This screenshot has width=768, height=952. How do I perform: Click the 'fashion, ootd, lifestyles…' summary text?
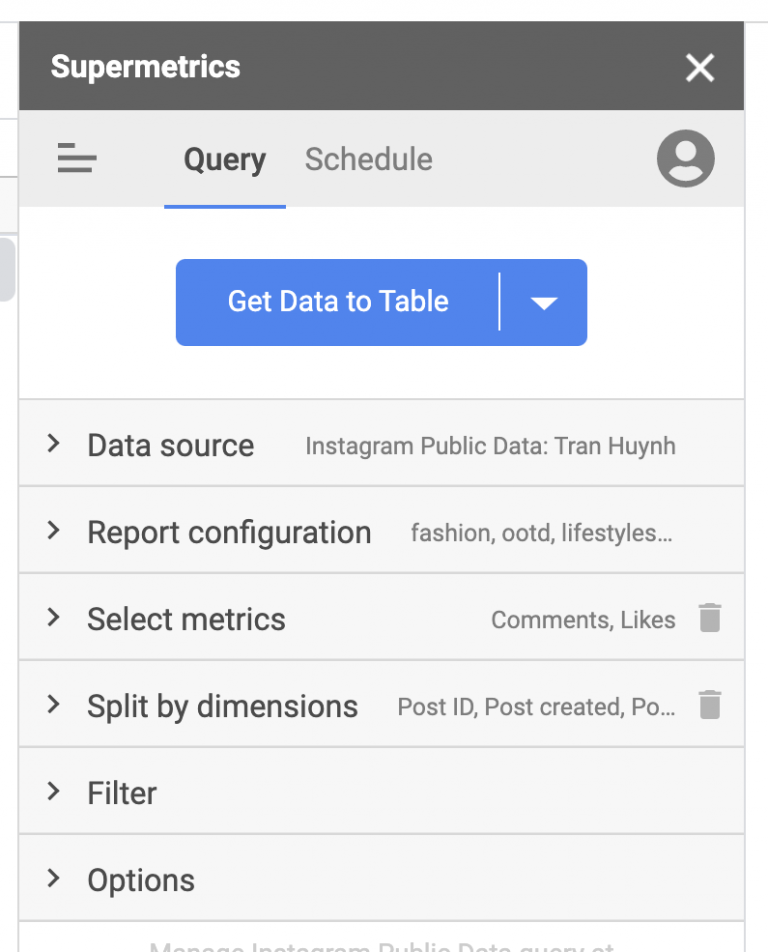point(541,533)
